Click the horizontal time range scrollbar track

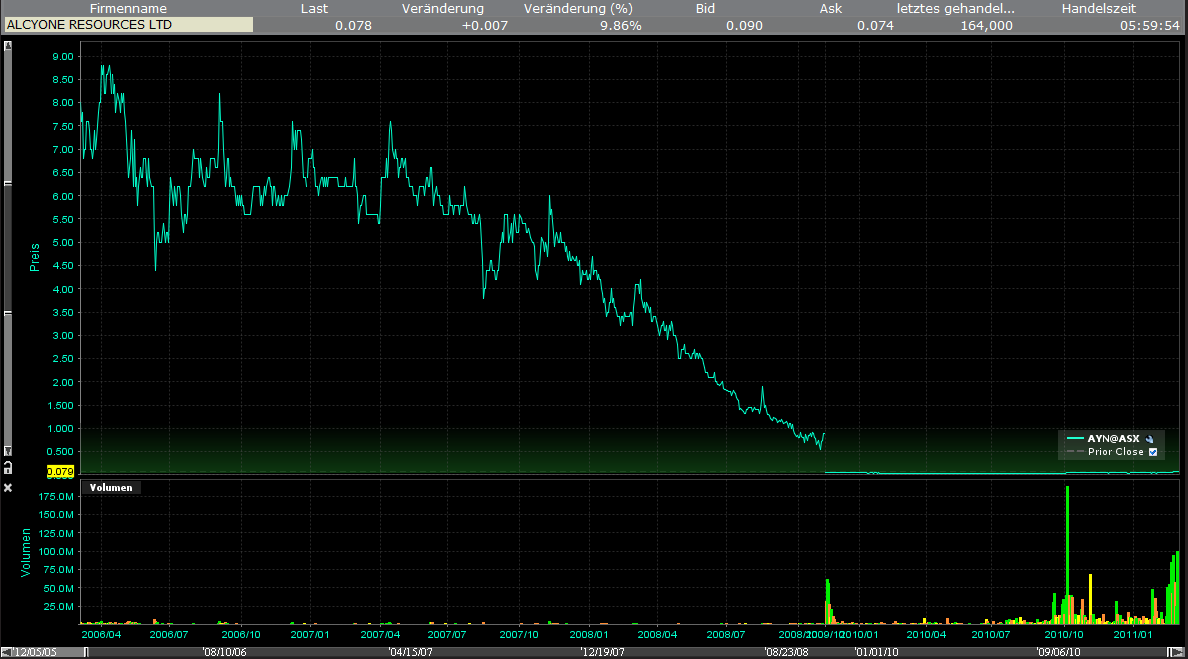tap(600, 652)
